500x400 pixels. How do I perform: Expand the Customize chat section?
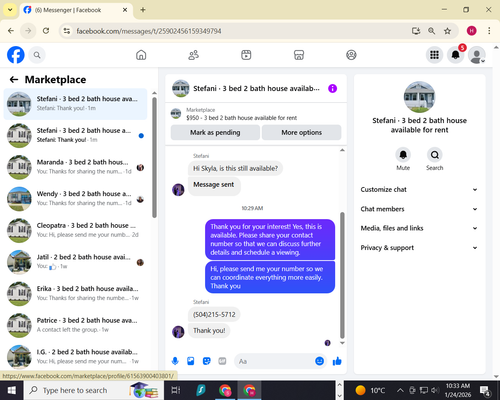click(419, 189)
